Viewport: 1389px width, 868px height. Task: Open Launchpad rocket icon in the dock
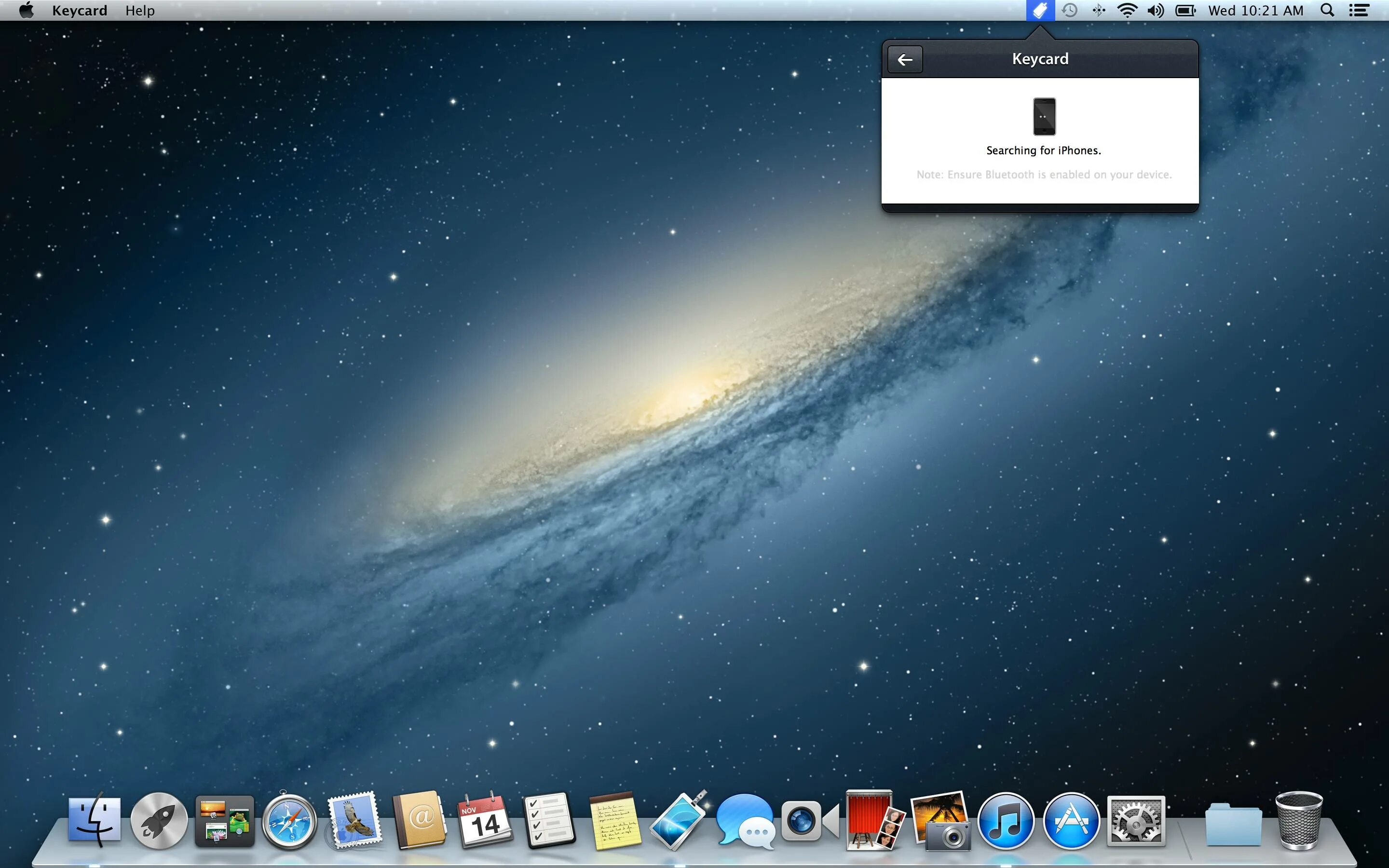[x=159, y=822]
